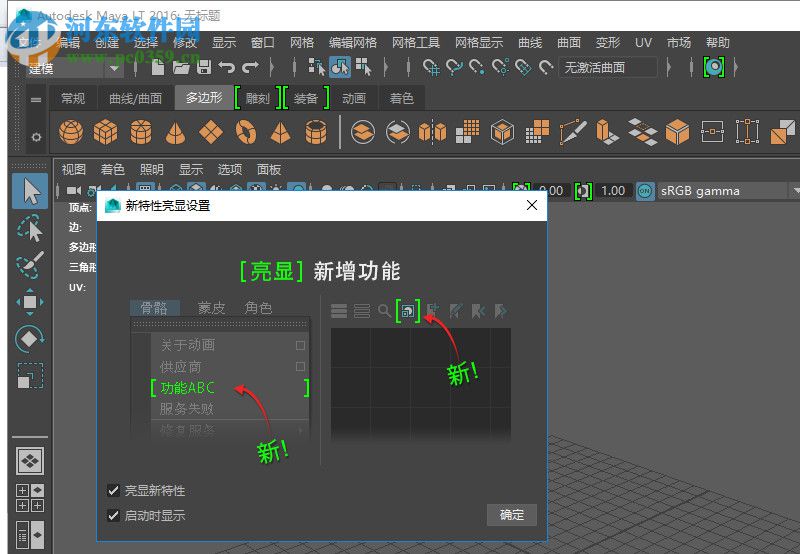The width and height of the screenshot is (800, 554).
Task: Create a polygon plane from the shelf
Action: tap(211, 133)
